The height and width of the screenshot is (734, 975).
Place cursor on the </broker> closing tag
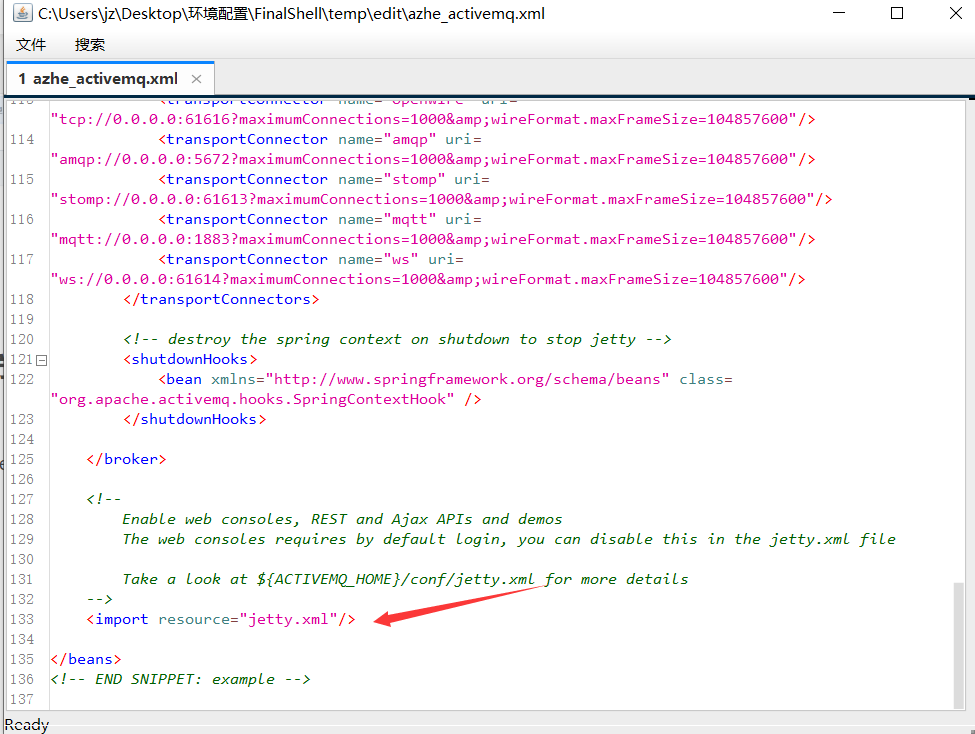[126, 459]
